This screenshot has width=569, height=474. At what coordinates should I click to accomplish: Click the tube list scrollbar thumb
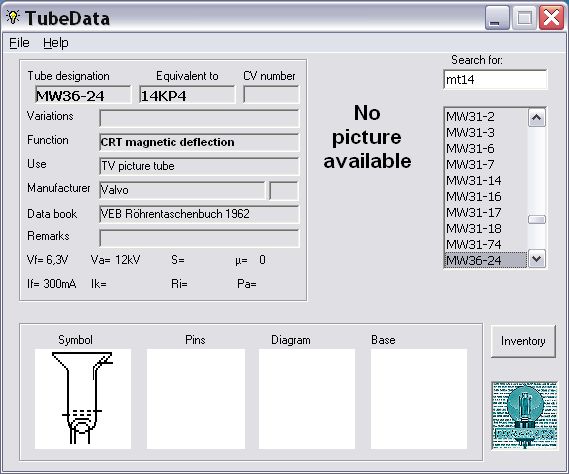click(x=537, y=220)
